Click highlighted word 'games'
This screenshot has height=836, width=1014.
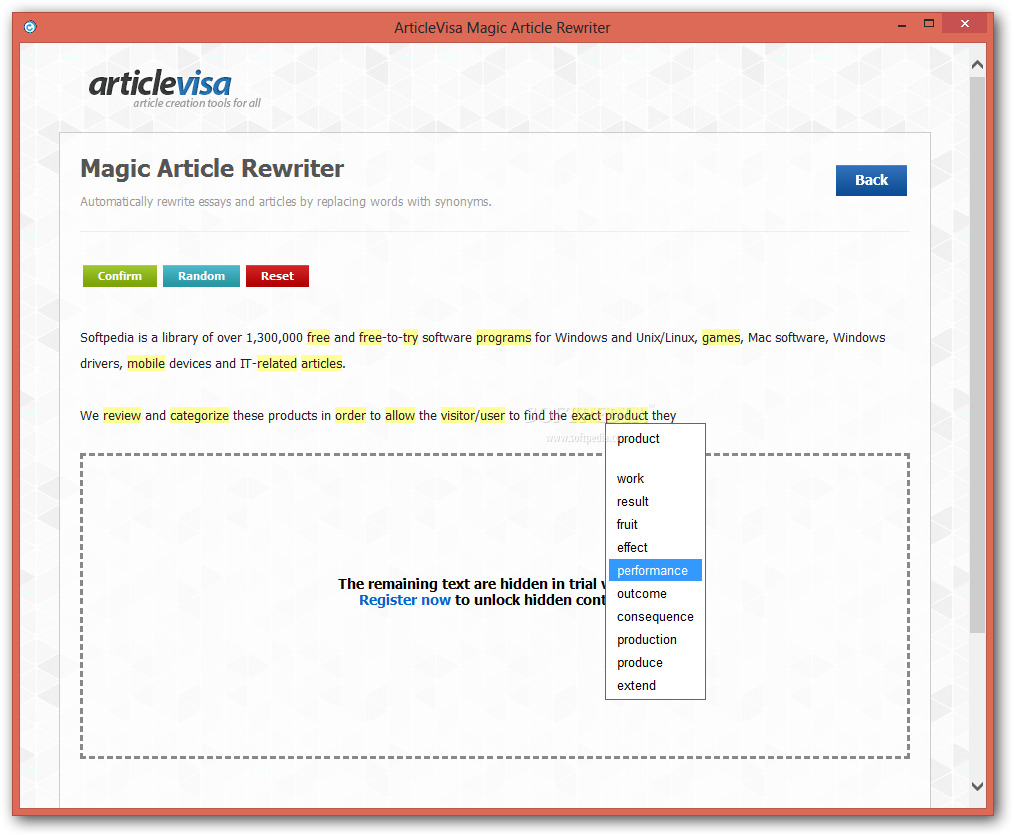(721, 338)
